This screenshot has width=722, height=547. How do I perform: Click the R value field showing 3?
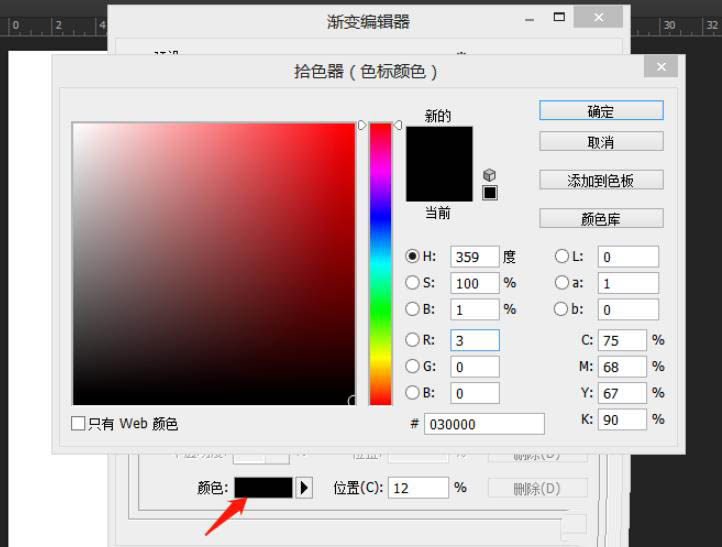tap(475, 340)
